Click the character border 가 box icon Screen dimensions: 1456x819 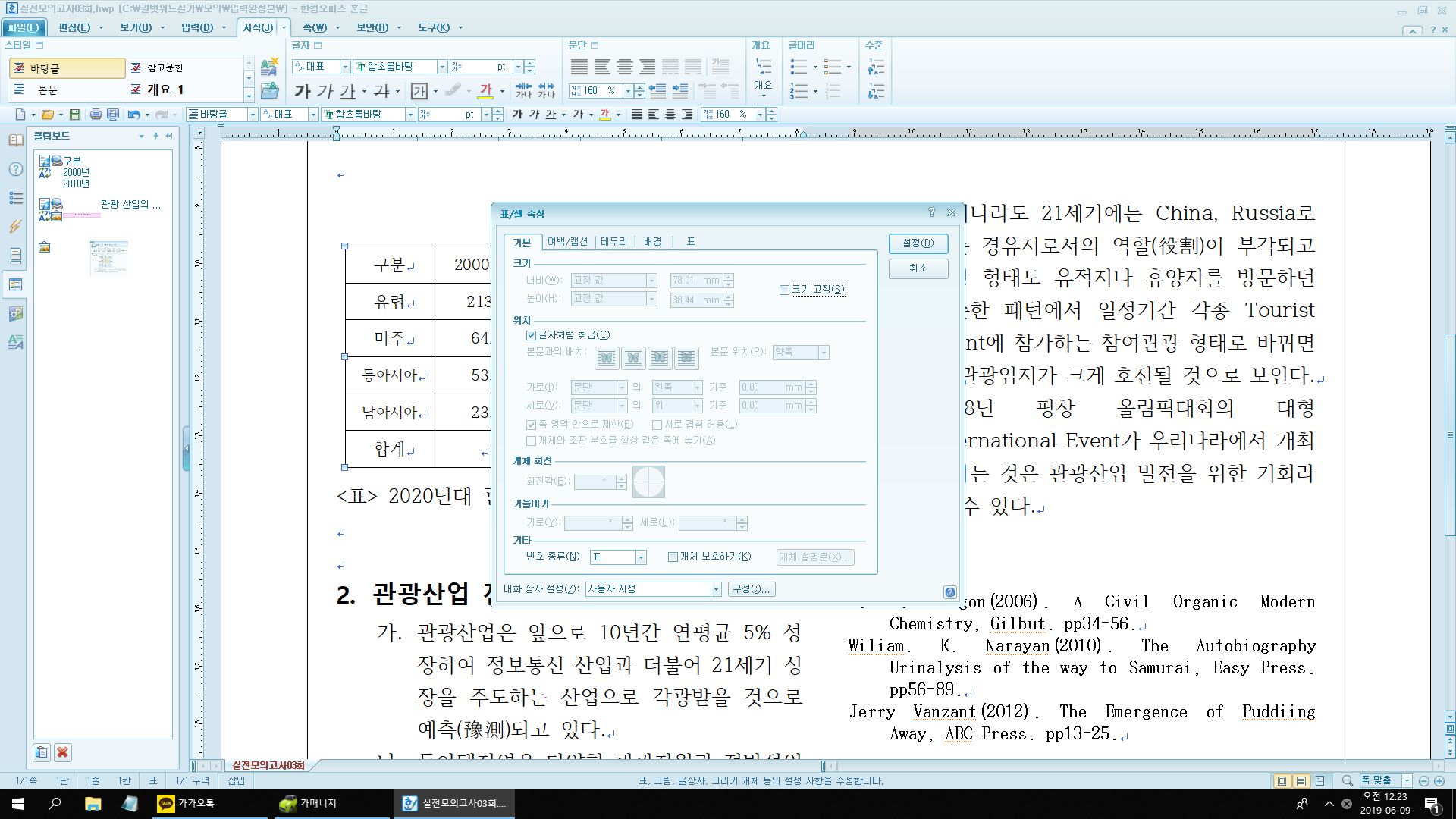pyautogui.click(x=419, y=92)
